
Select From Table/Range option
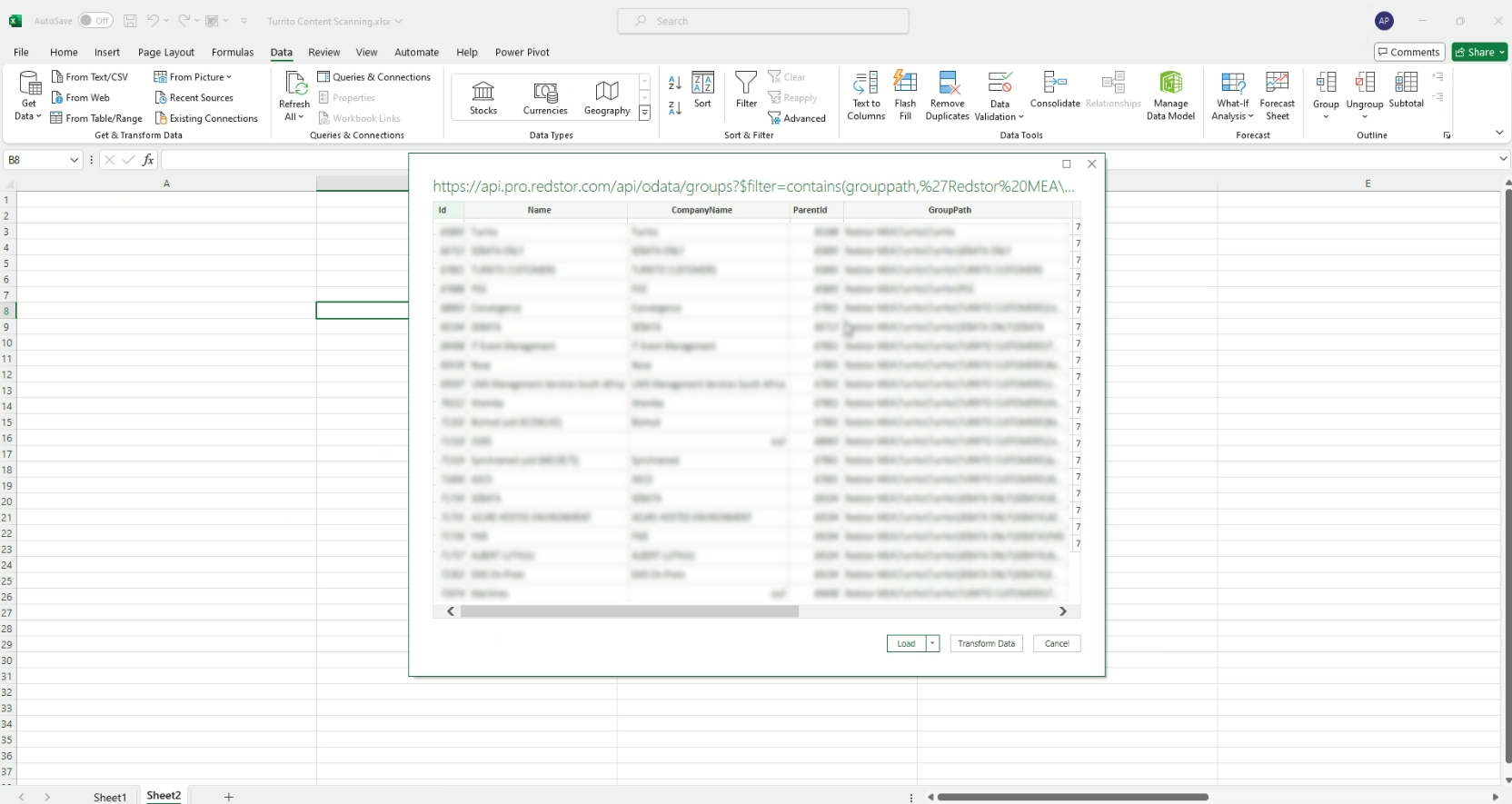tap(96, 118)
